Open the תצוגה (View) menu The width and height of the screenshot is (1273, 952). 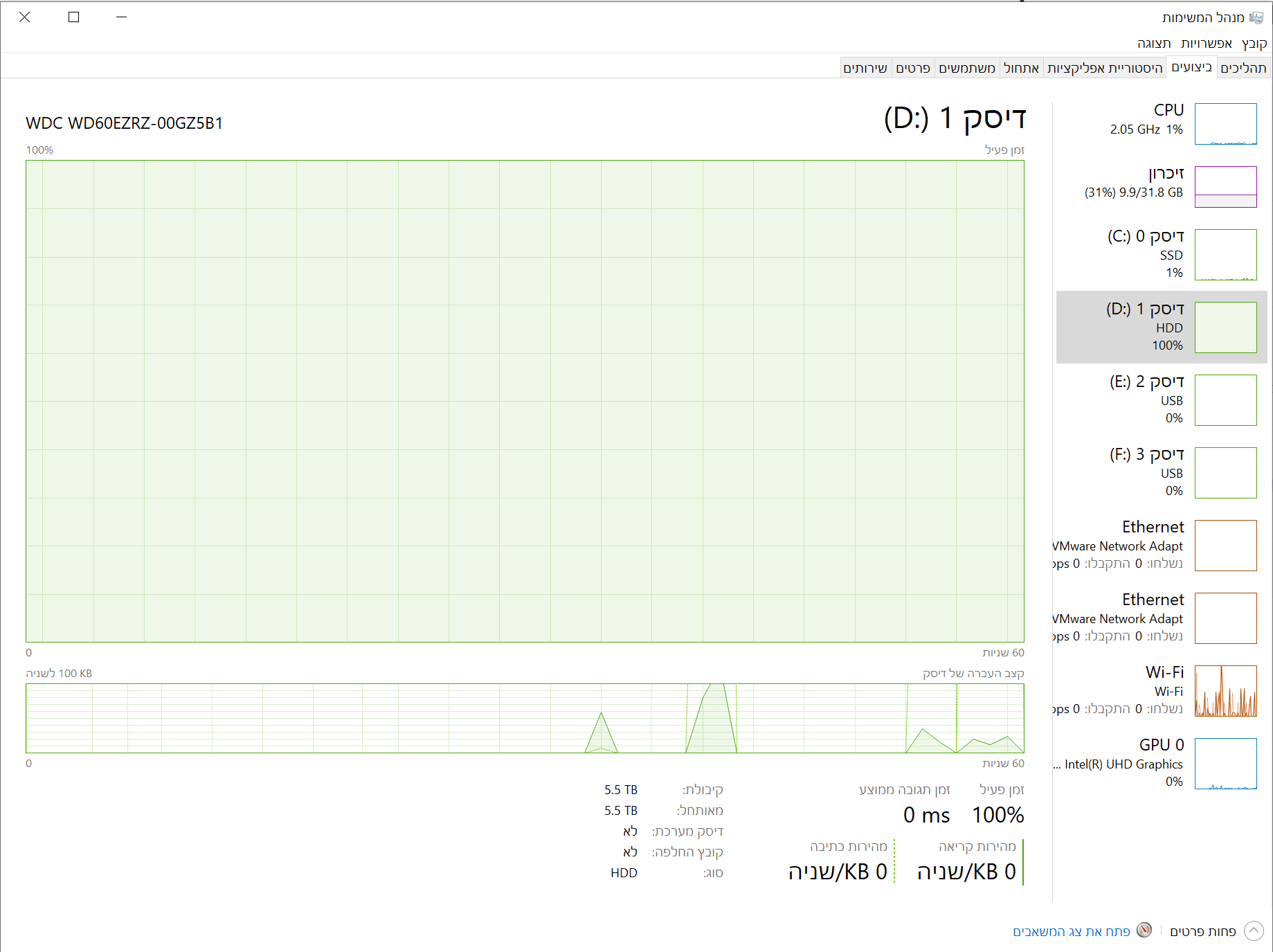point(1154,44)
